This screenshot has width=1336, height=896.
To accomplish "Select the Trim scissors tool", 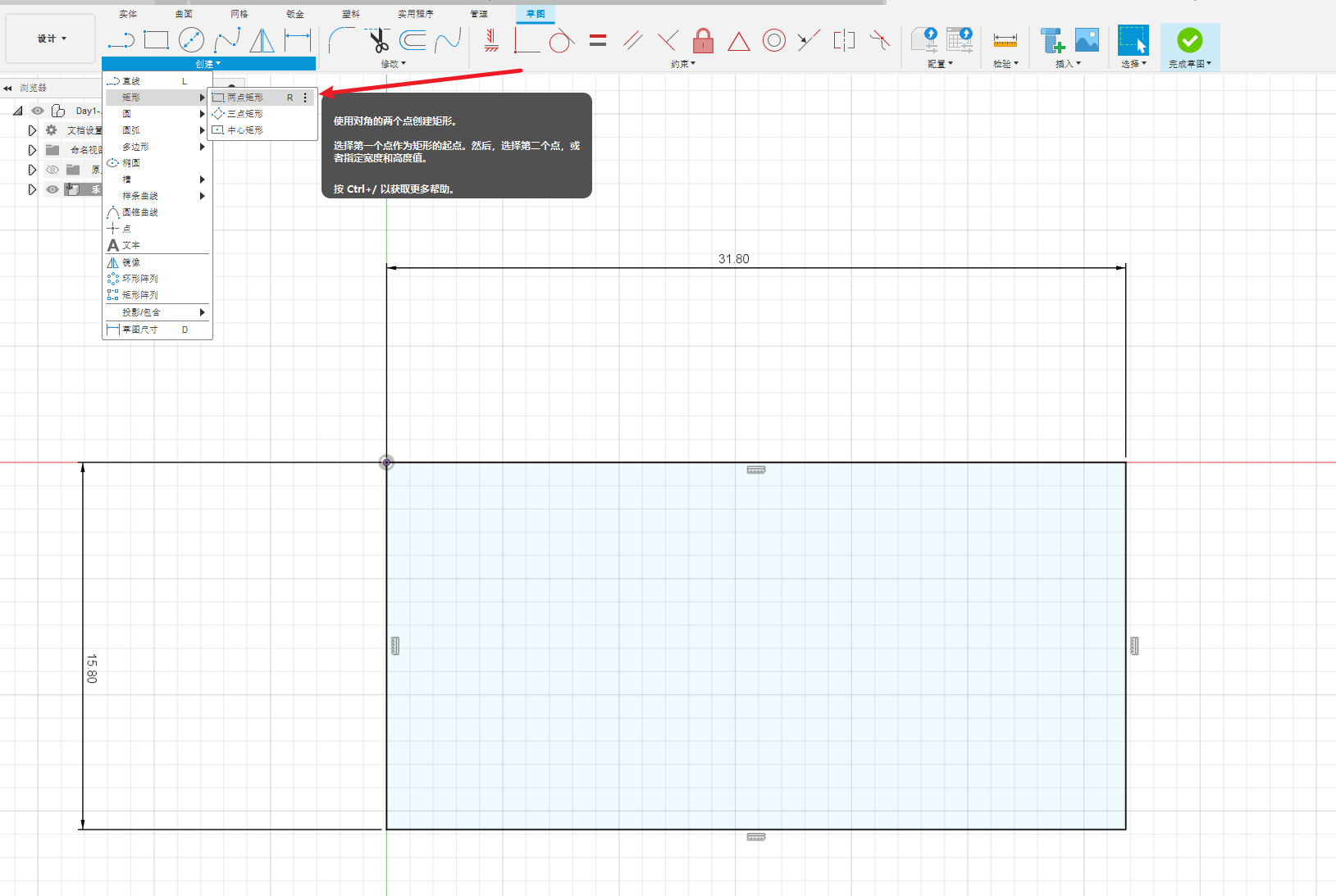I will click(x=378, y=39).
